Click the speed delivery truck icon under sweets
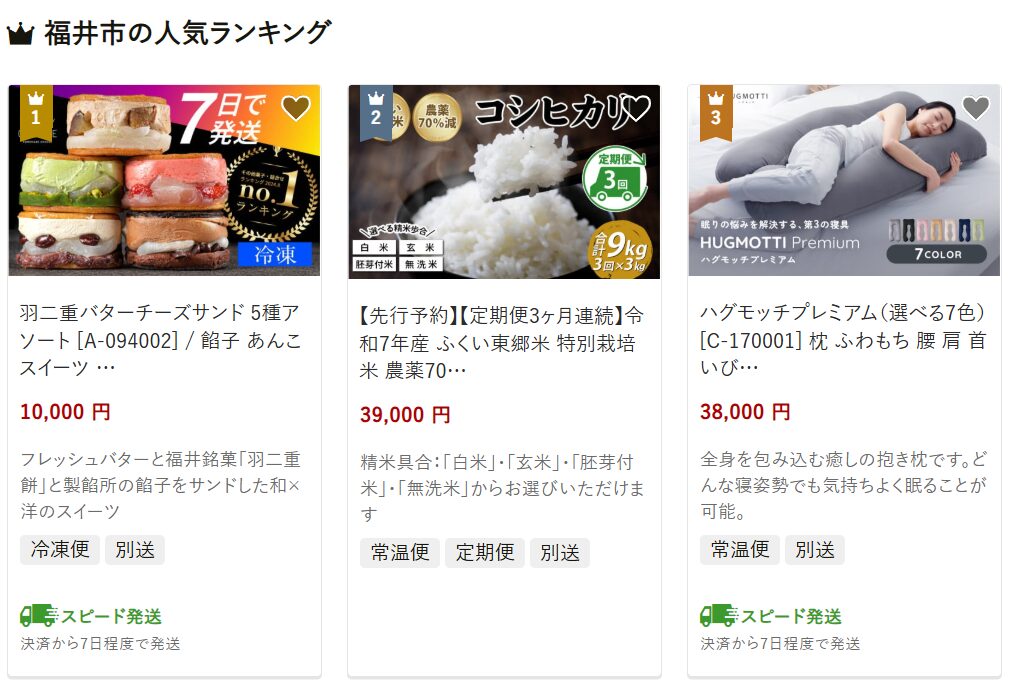Image resolution: width=1011 pixels, height=689 pixels. [38, 616]
